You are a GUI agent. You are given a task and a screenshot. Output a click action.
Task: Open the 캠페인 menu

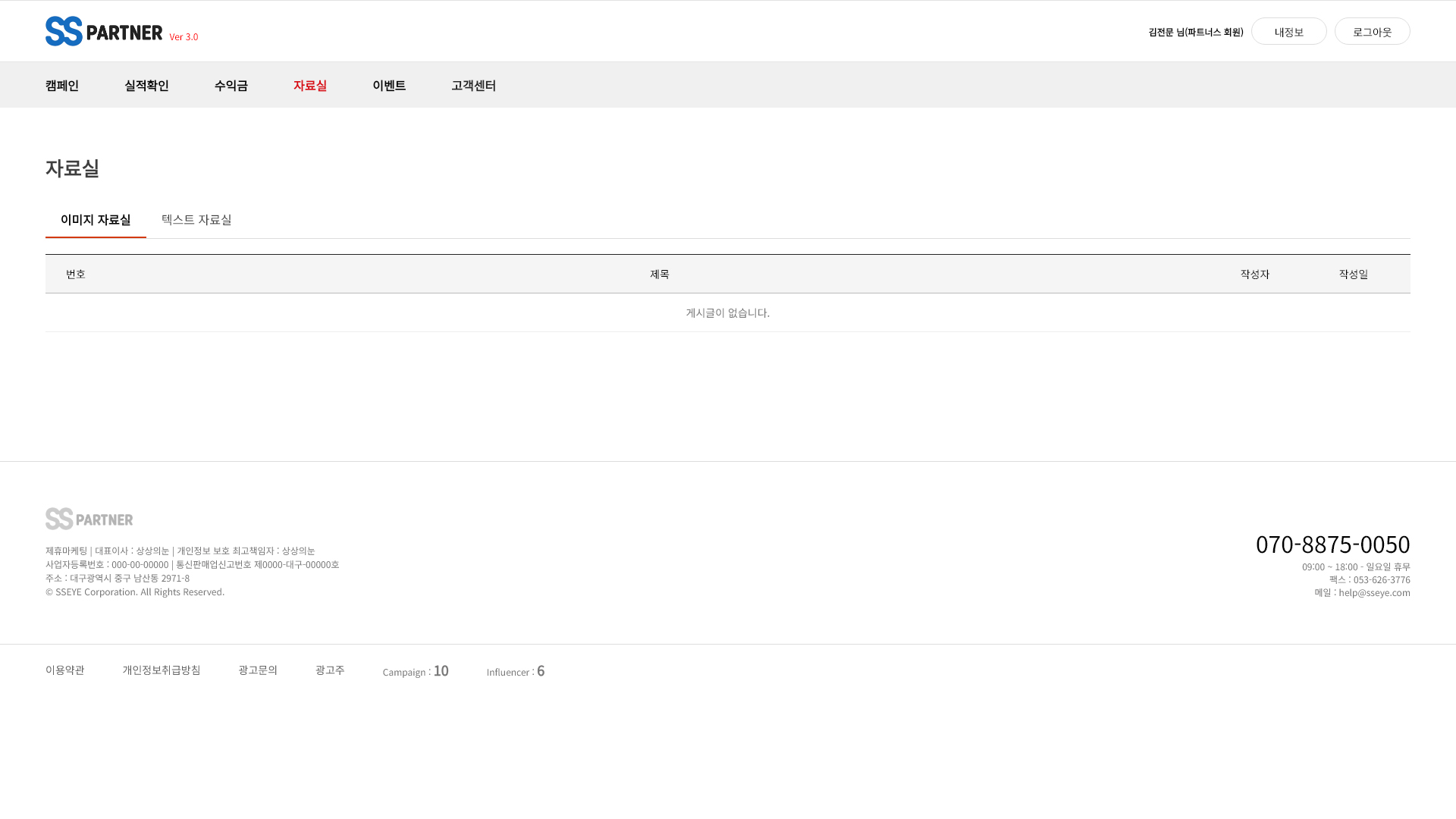(62, 85)
